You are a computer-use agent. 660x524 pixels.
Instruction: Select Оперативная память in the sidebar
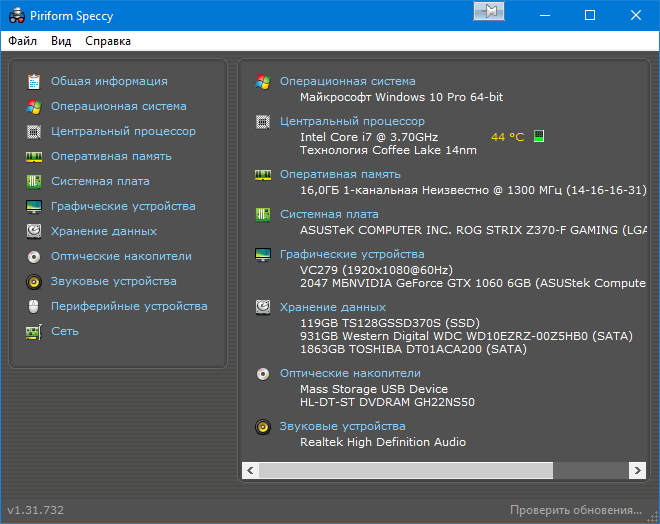pos(111,156)
